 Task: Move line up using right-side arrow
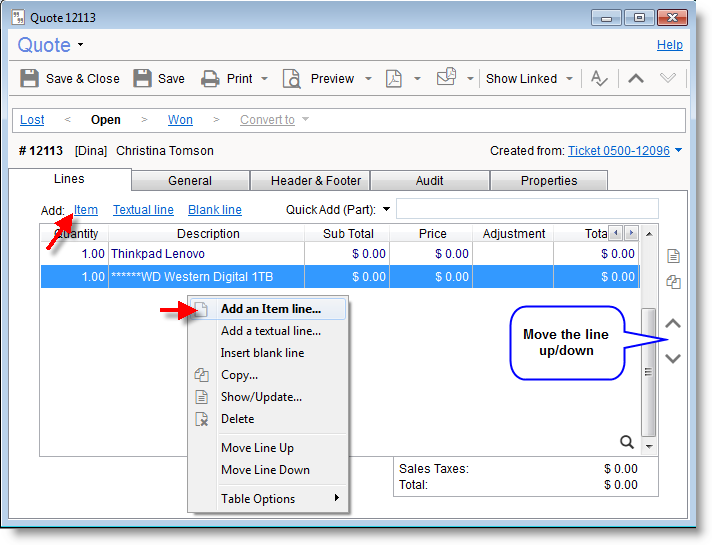(x=673, y=324)
